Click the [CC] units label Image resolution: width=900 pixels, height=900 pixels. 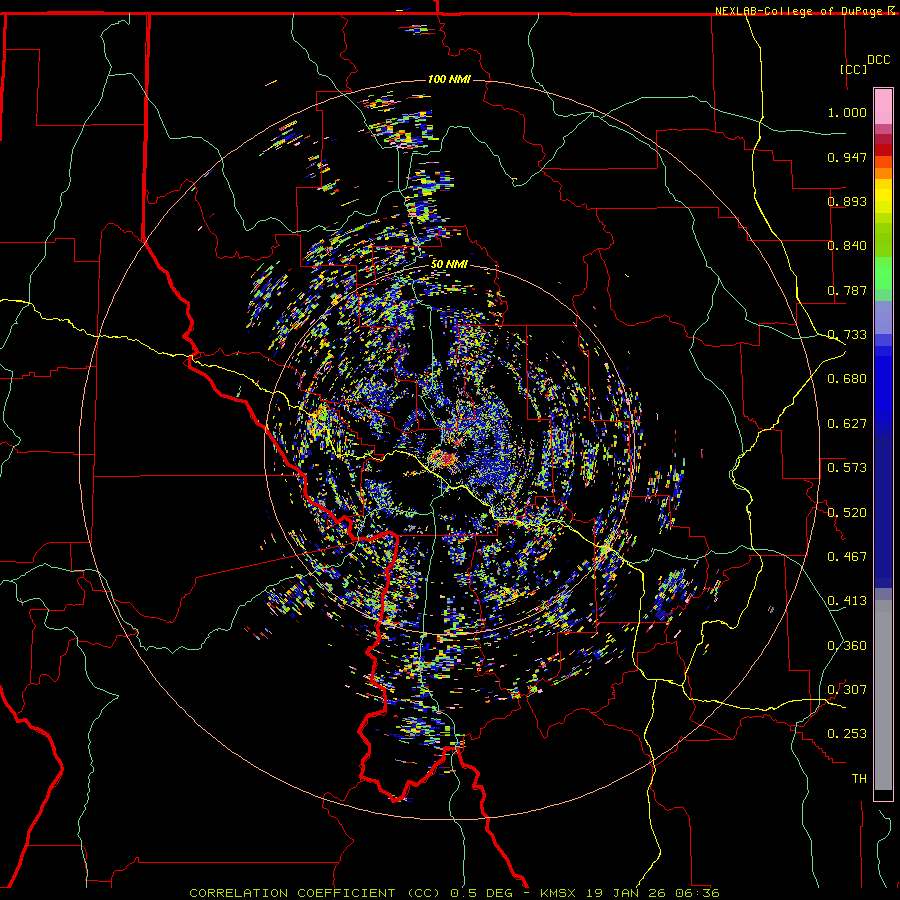854,69
